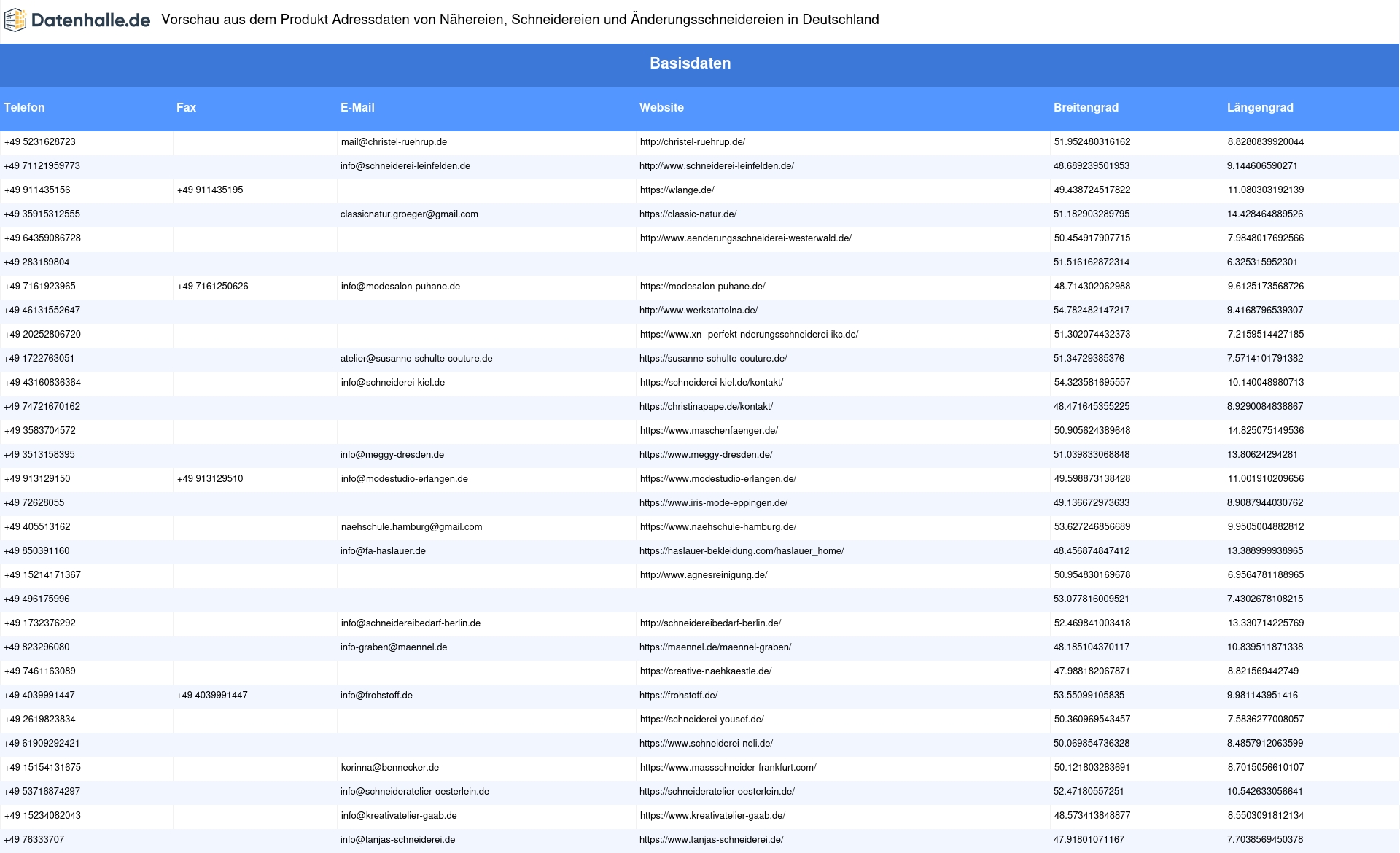
Task: Select email info@schneiderei-kiel.de
Action: click(x=393, y=383)
